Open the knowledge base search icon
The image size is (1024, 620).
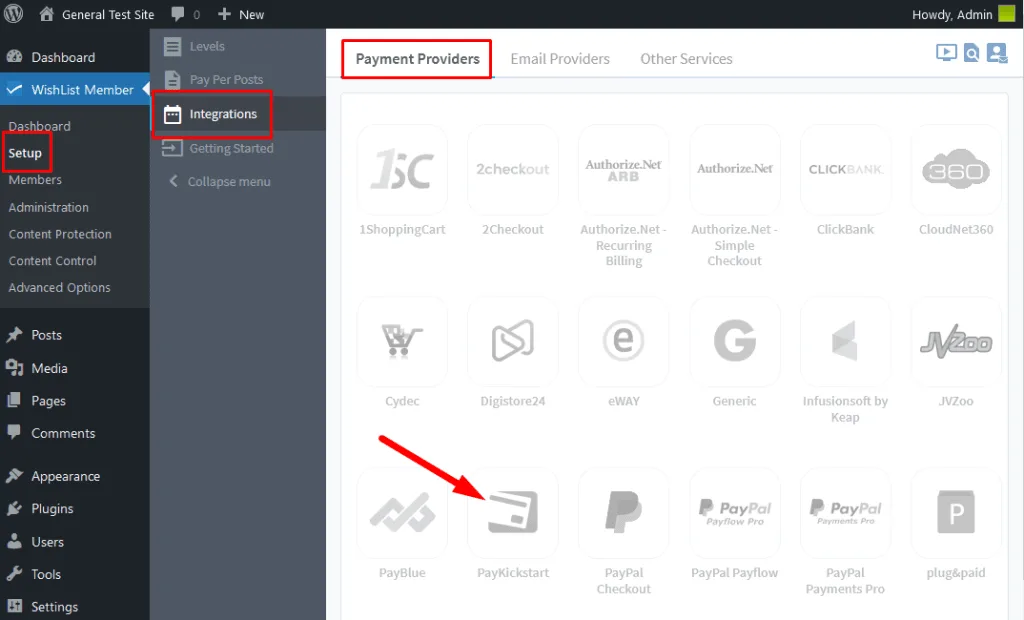coord(970,52)
